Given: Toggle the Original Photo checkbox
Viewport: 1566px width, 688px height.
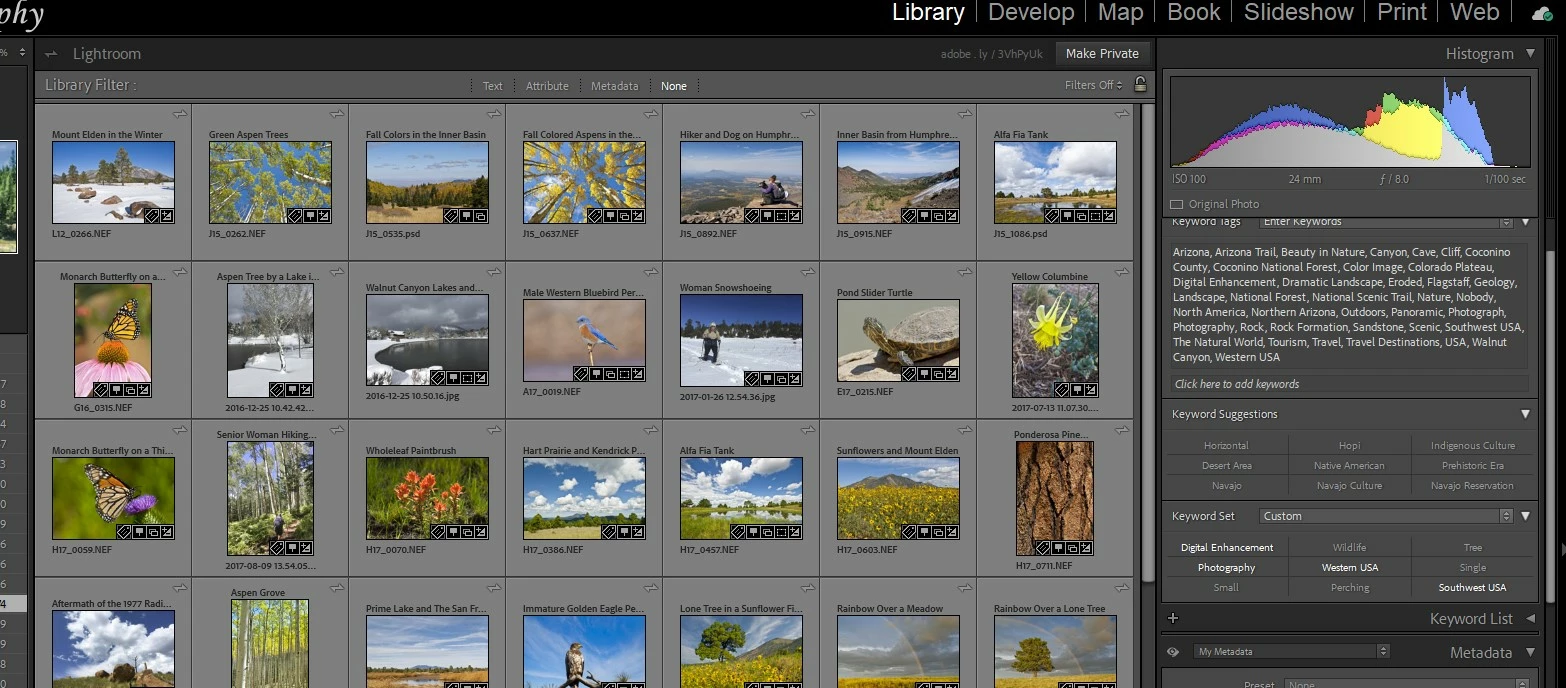Looking at the screenshot, I should click(1176, 204).
